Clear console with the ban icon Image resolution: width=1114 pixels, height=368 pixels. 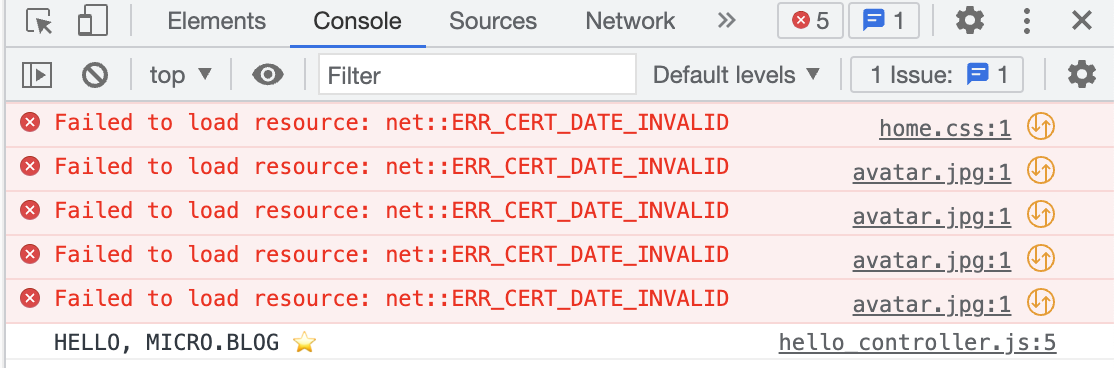[94, 75]
